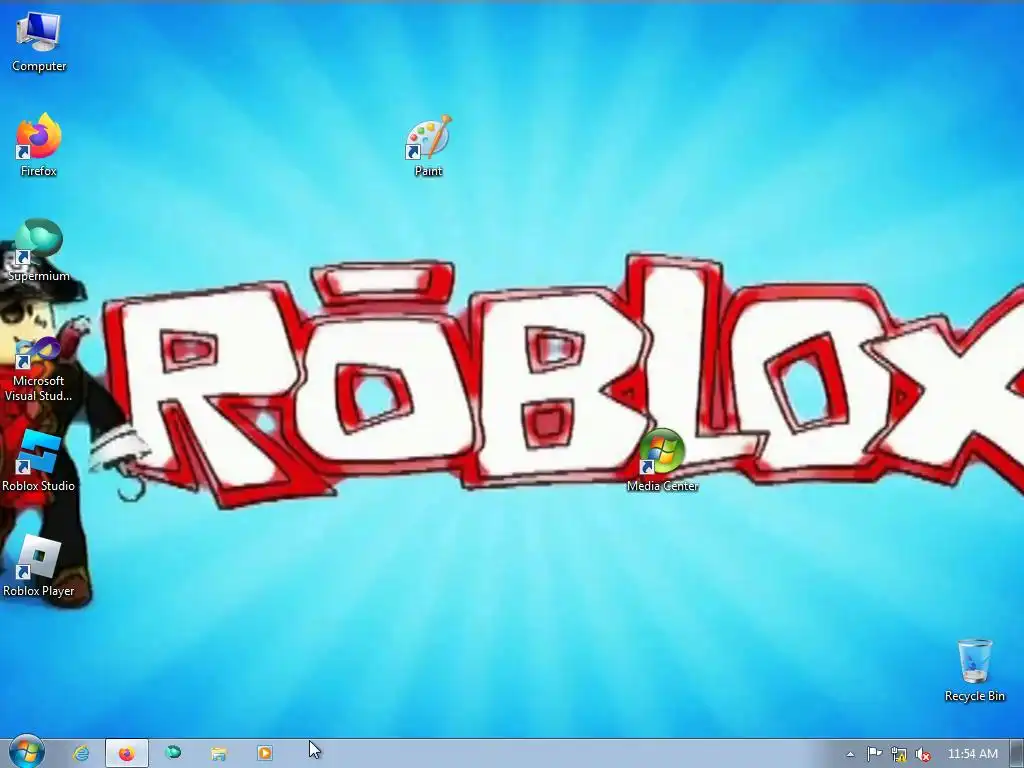Click the 11:54 AM taskbar clock
Screen dimensions: 1024x768
point(972,754)
